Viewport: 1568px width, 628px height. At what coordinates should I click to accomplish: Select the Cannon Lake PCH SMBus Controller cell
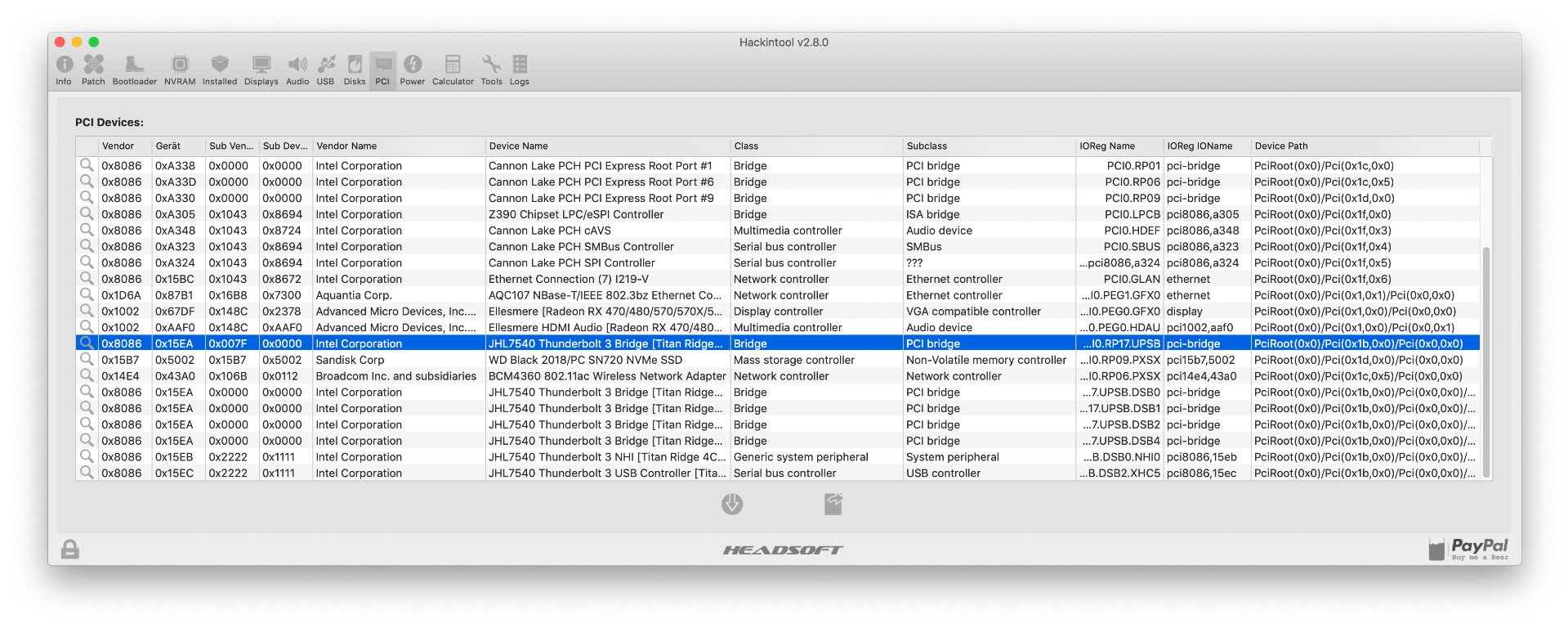pyautogui.click(x=608, y=247)
